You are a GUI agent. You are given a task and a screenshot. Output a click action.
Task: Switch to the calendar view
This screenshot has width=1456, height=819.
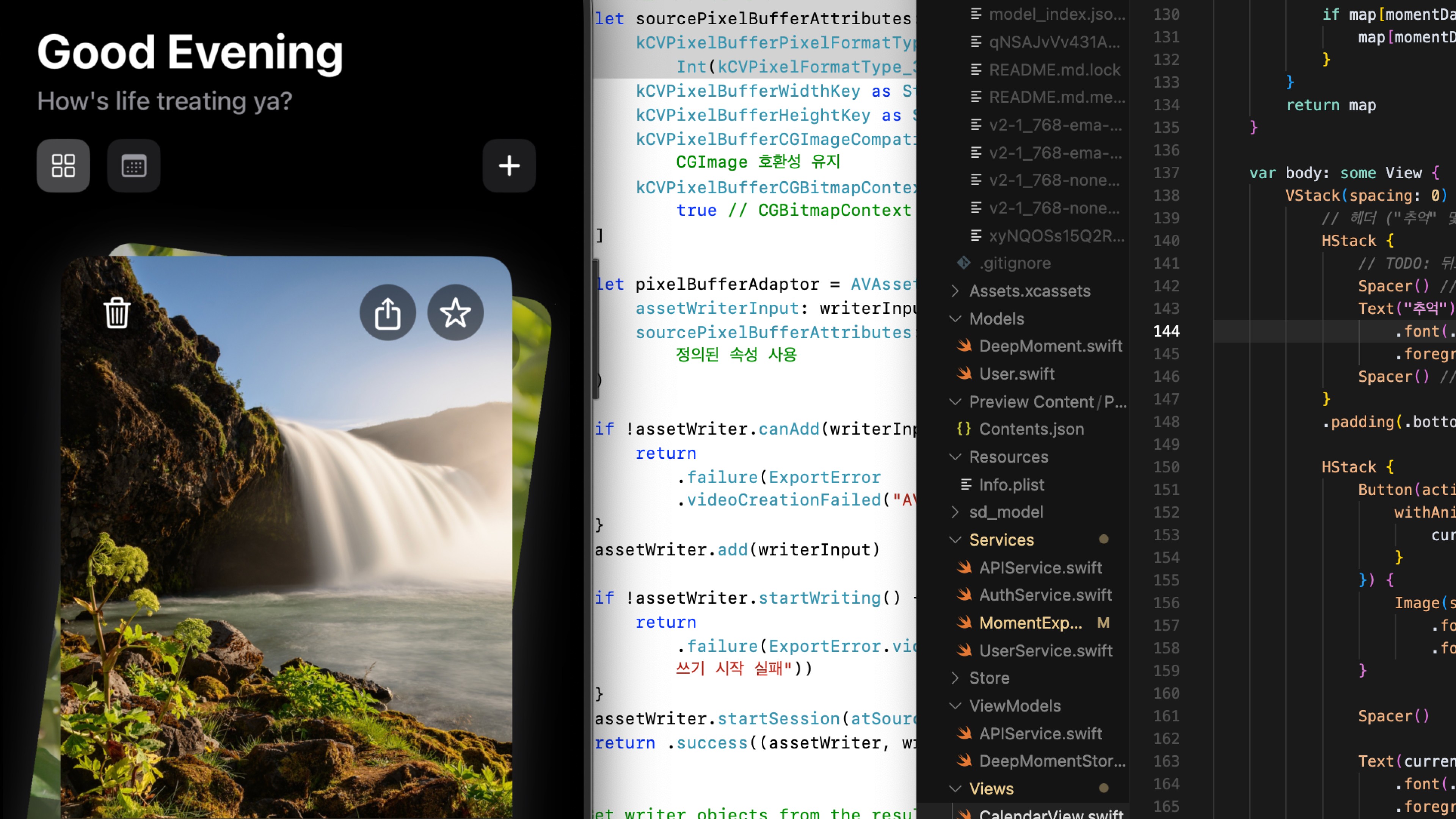(134, 166)
